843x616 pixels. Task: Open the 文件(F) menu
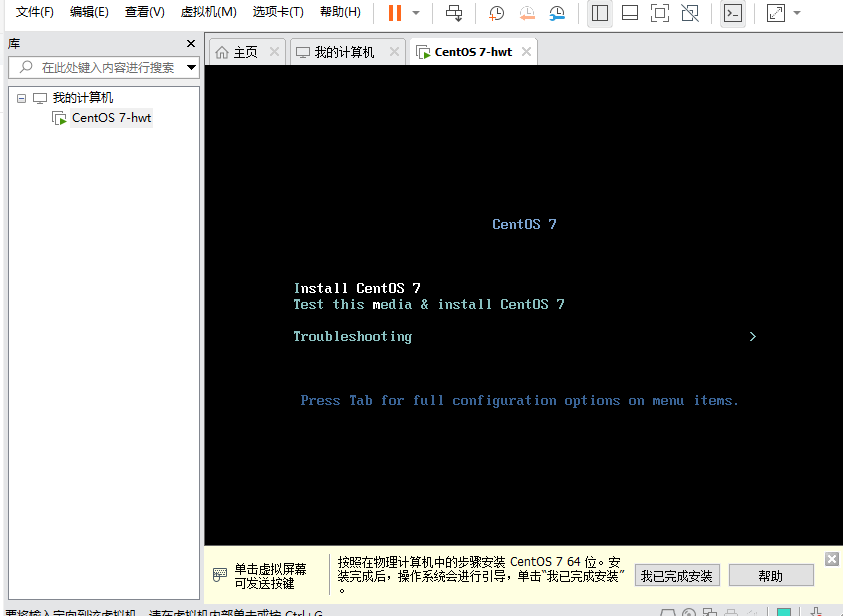35,12
